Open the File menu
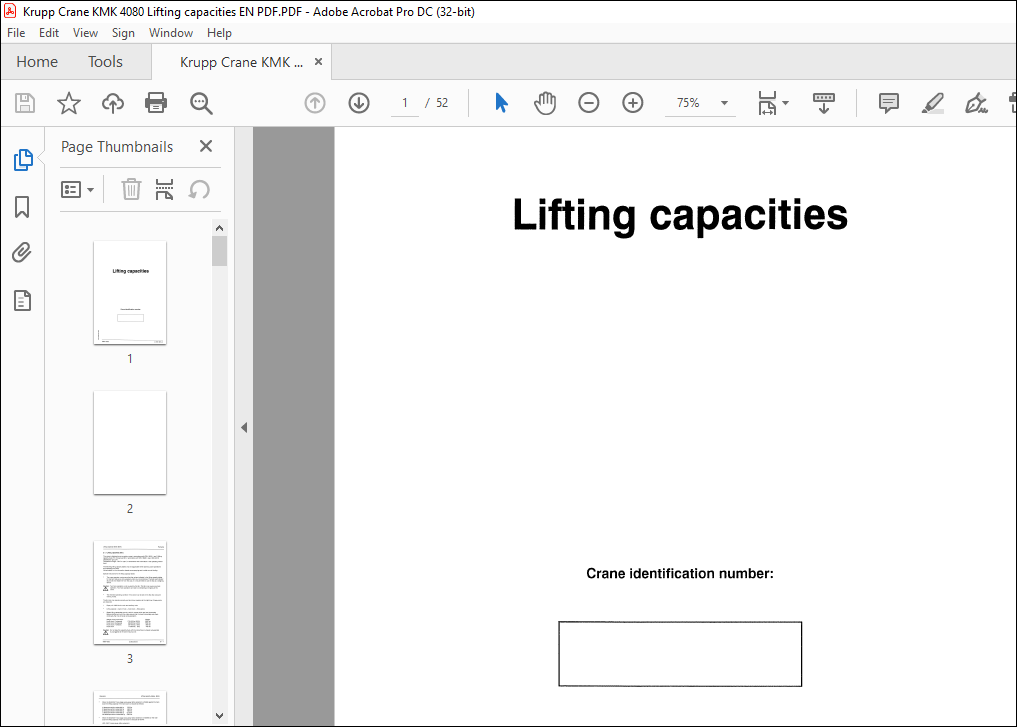This screenshot has width=1017, height=727. pyautogui.click(x=16, y=33)
